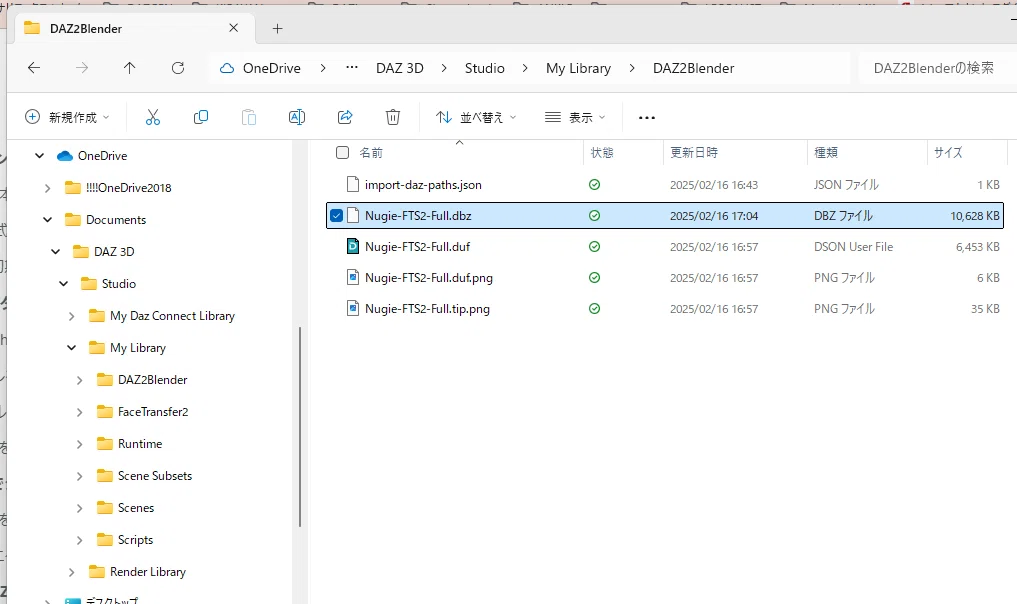Click the Nugie-FTS2-Full.tip.png file icon
This screenshot has width=1017, height=604.
click(x=353, y=309)
